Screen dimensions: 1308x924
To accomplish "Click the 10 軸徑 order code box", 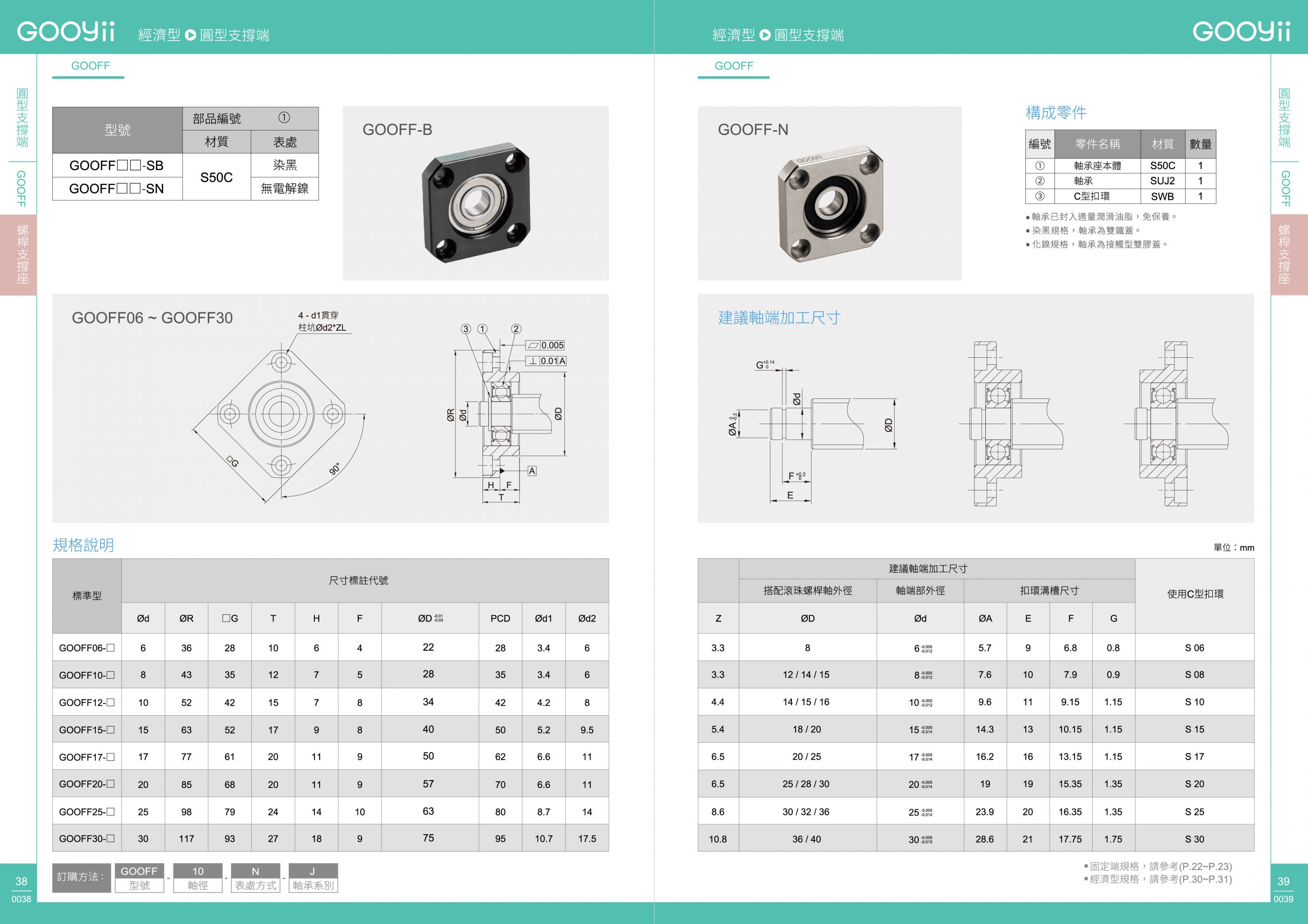I will pyautogui.click(x=198, y=878).
